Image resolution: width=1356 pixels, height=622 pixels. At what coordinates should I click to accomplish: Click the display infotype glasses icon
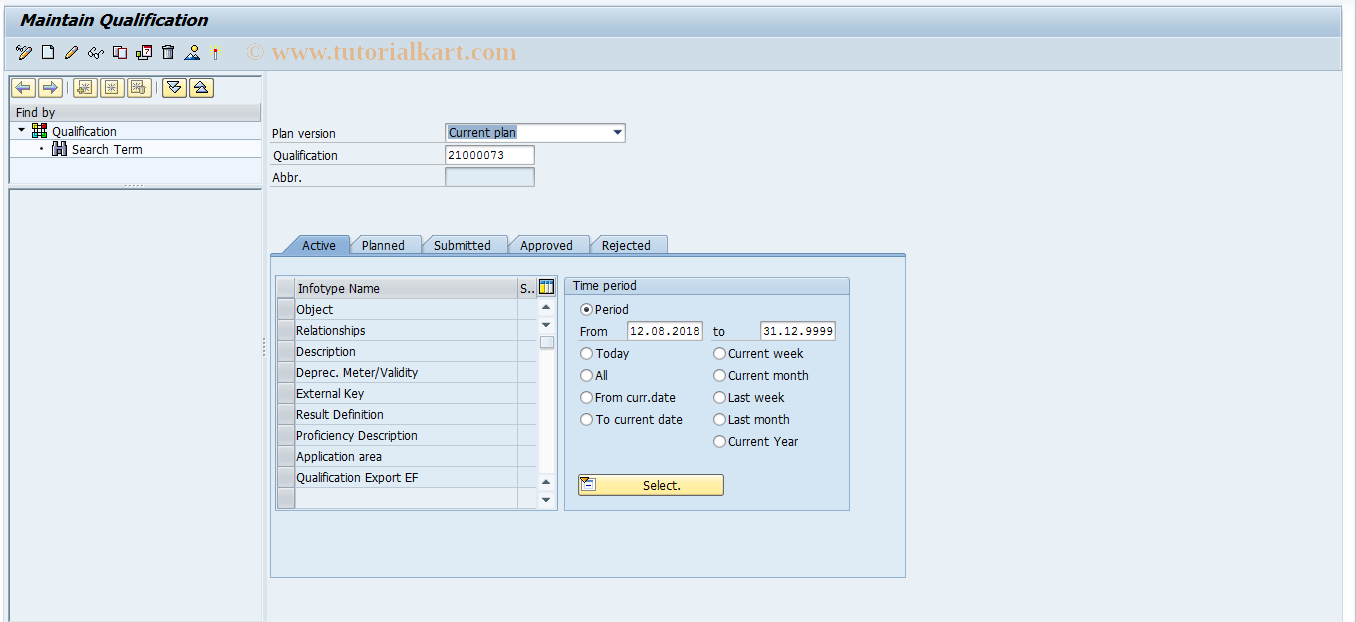95,52
